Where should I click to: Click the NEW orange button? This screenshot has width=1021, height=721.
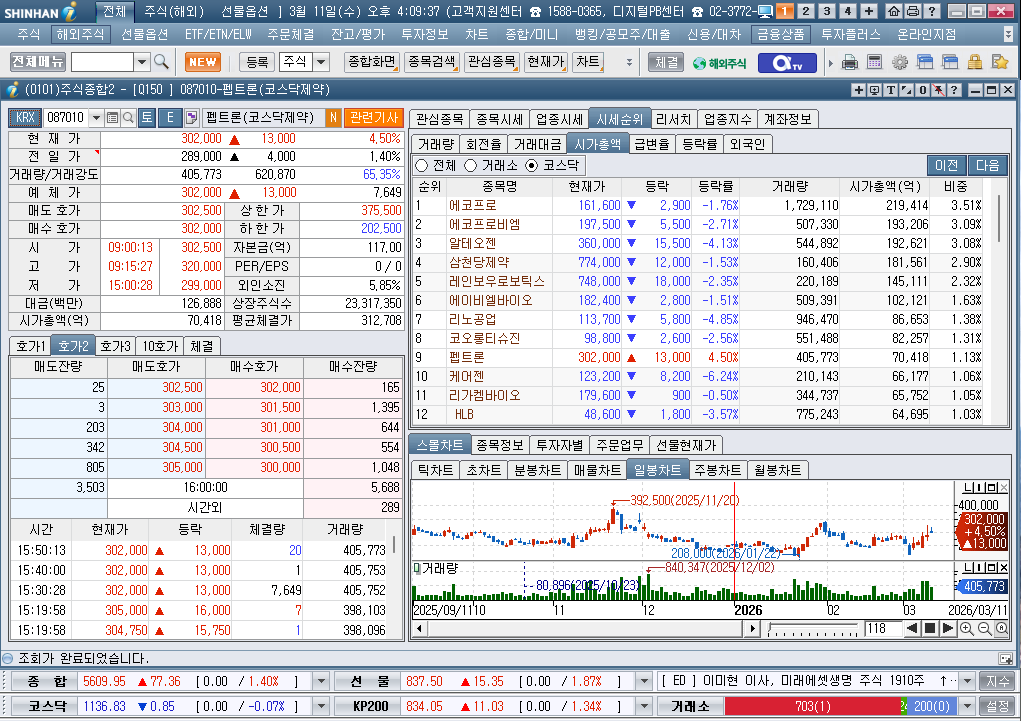(203, 62)
